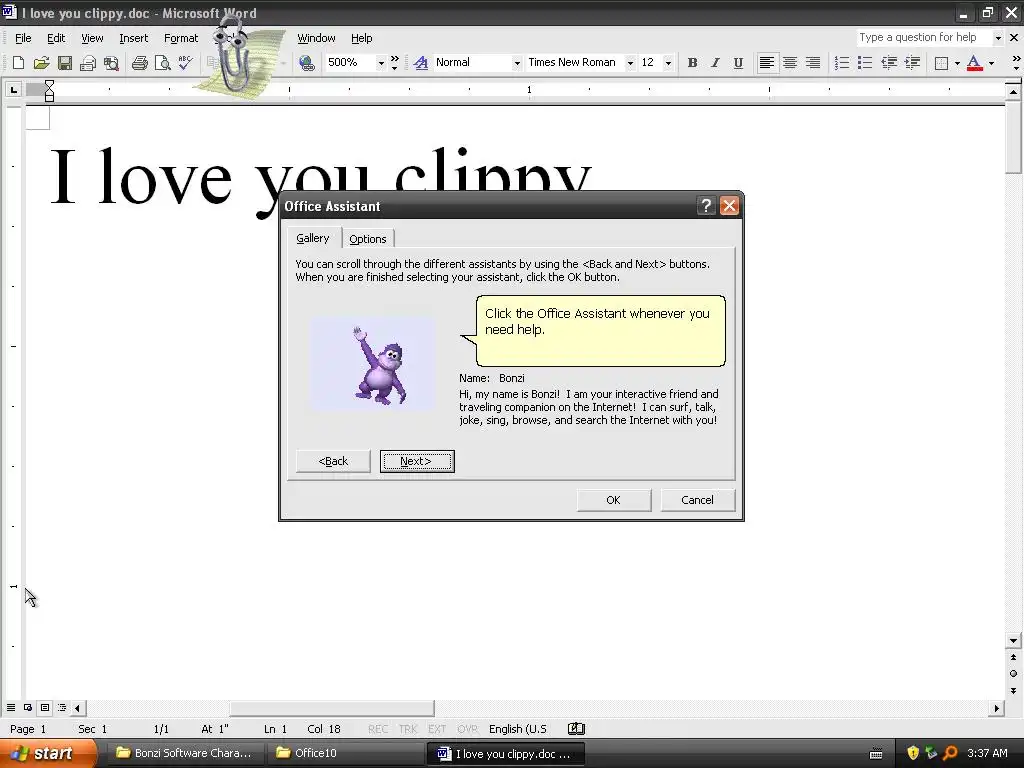This screenshot has height=768, width=1024.
Task: Align text right
Action: [x=812, y=63]
